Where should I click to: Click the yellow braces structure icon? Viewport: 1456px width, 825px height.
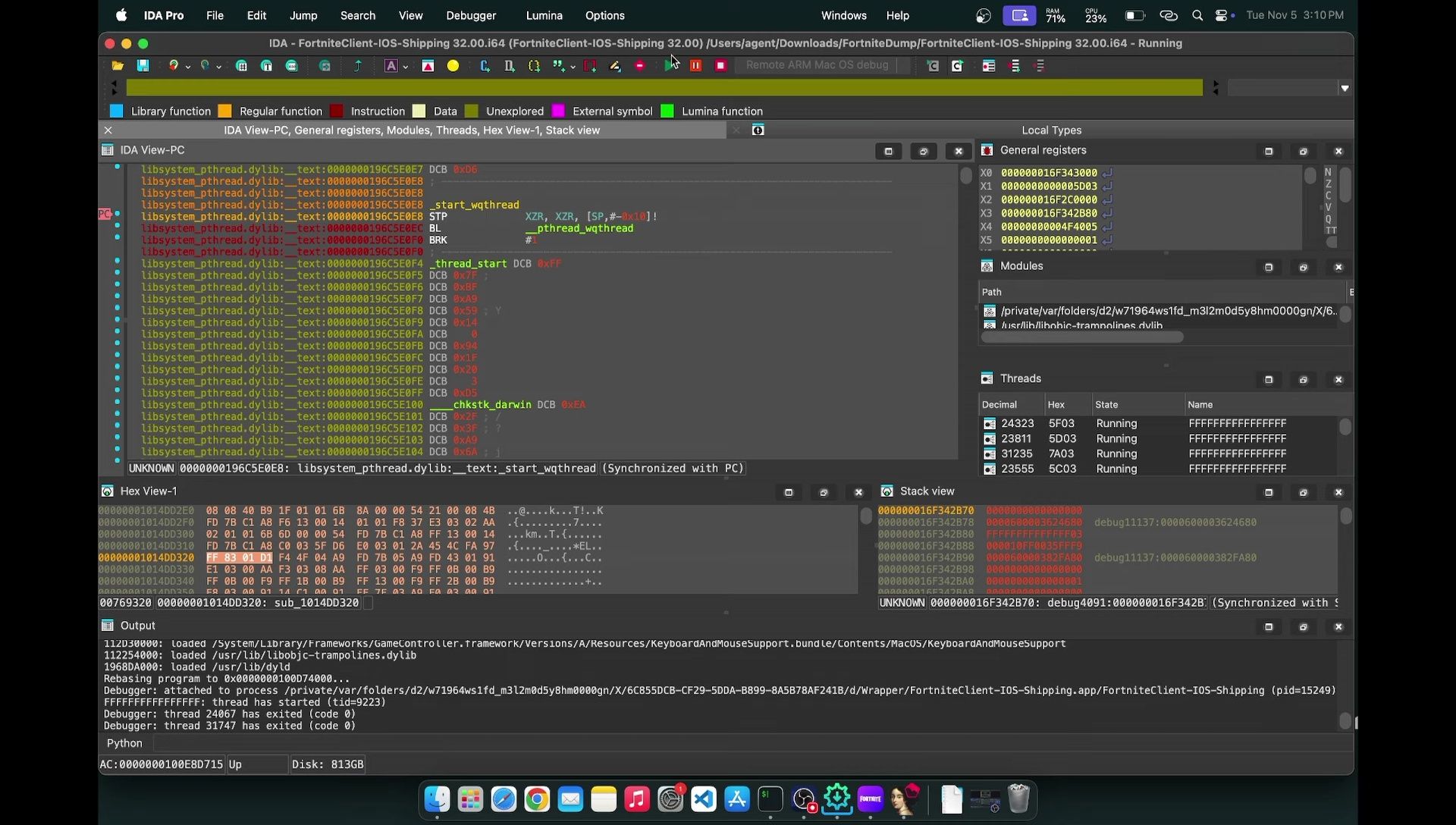tap(534, 66)
